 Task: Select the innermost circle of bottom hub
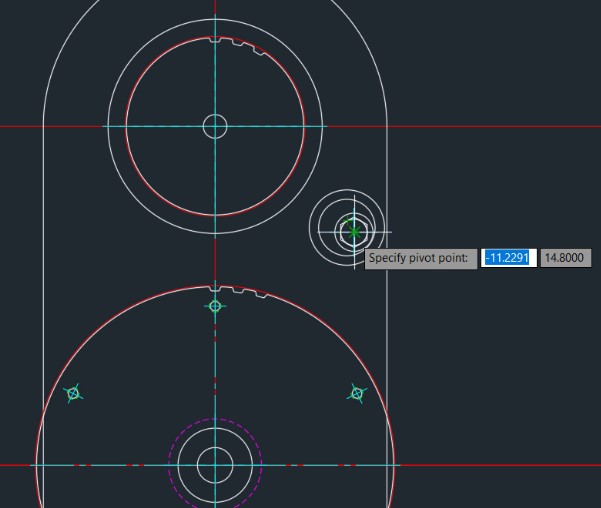[x=215, y=465]
